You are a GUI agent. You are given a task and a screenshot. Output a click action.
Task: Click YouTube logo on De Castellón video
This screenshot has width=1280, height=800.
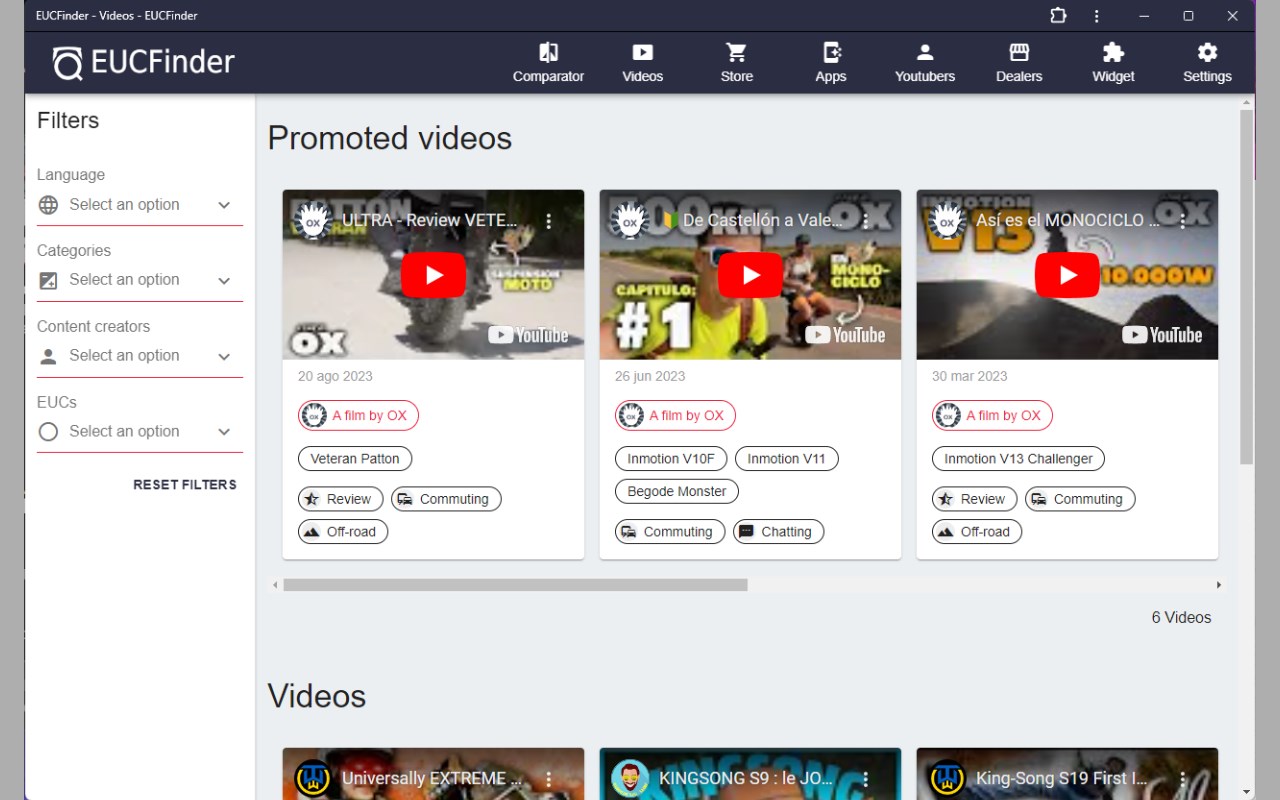coord(845,335)
